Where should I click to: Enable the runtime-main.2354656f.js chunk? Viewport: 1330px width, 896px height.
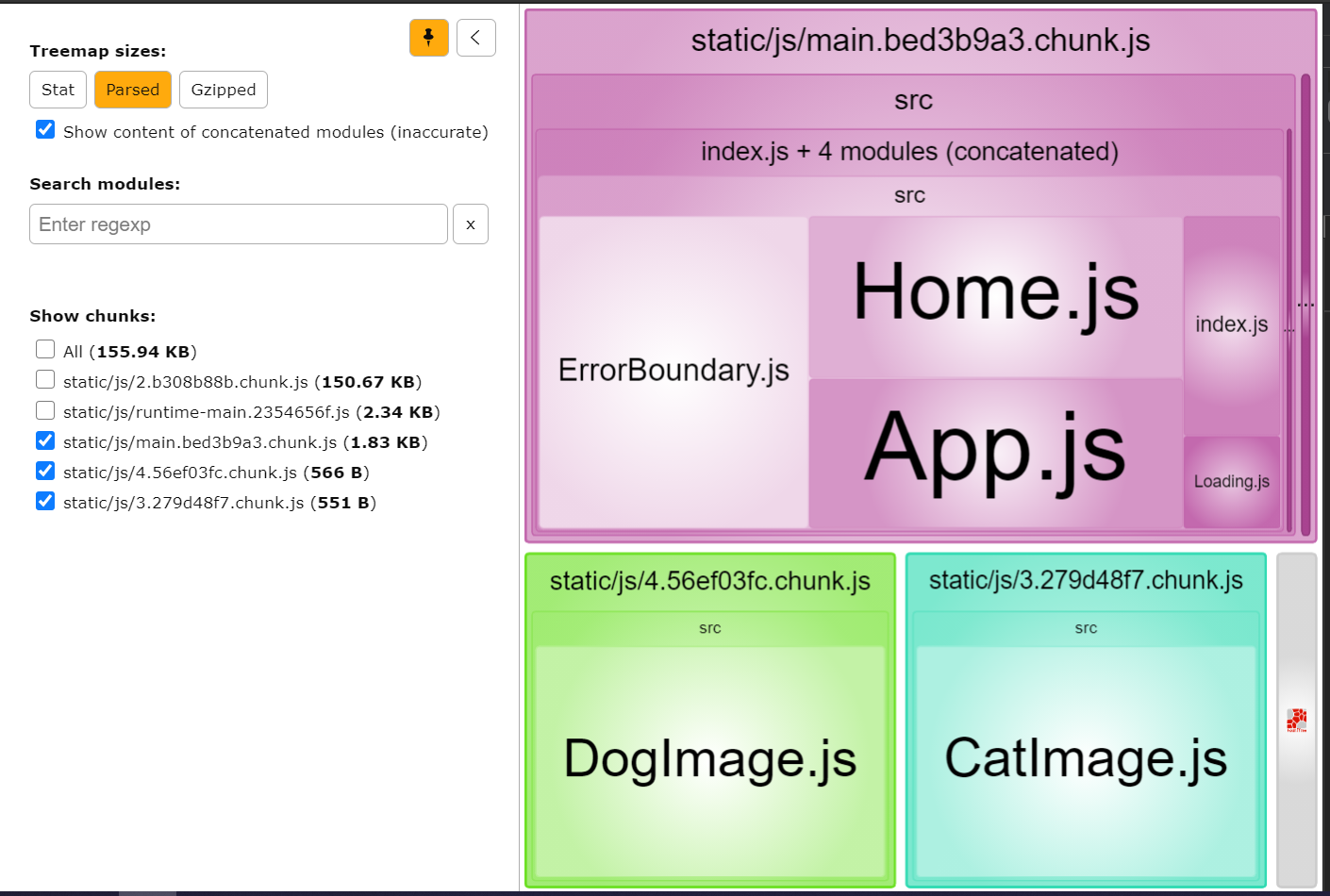[44, 410]
